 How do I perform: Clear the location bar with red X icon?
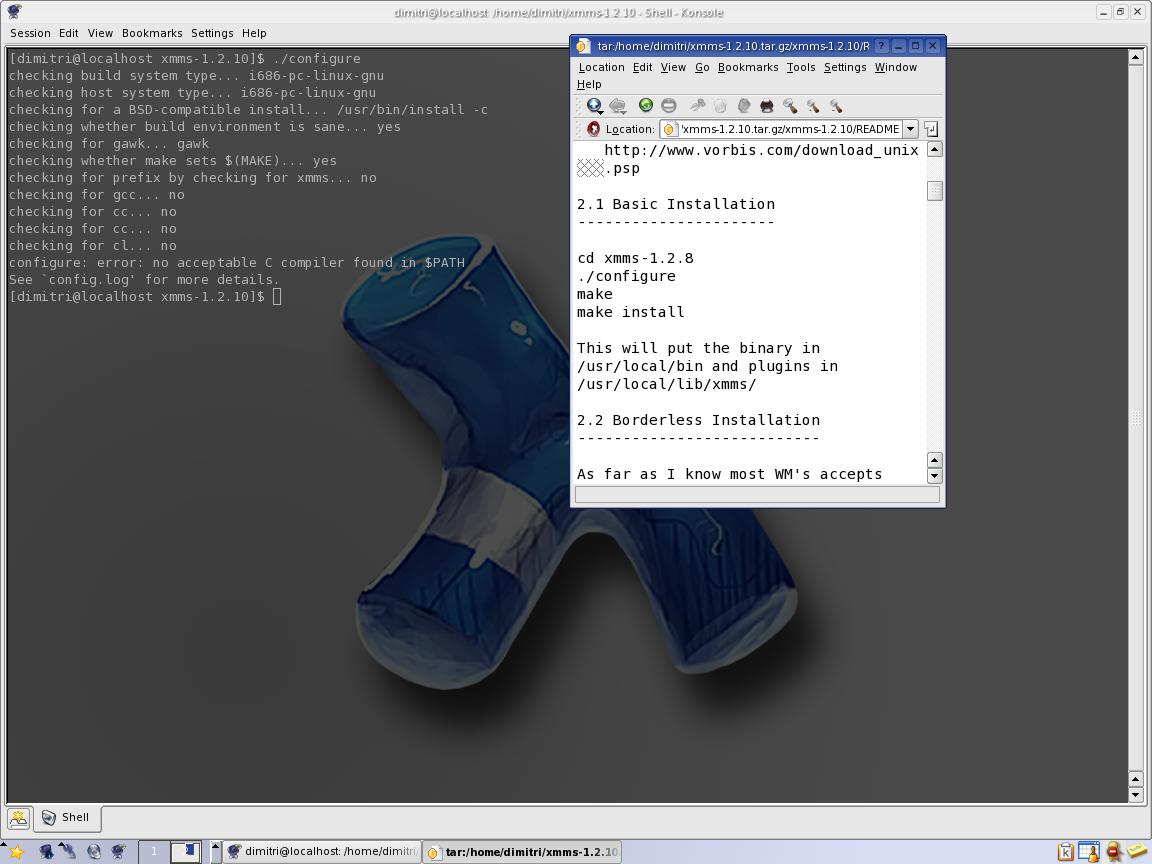click(594, 129)
